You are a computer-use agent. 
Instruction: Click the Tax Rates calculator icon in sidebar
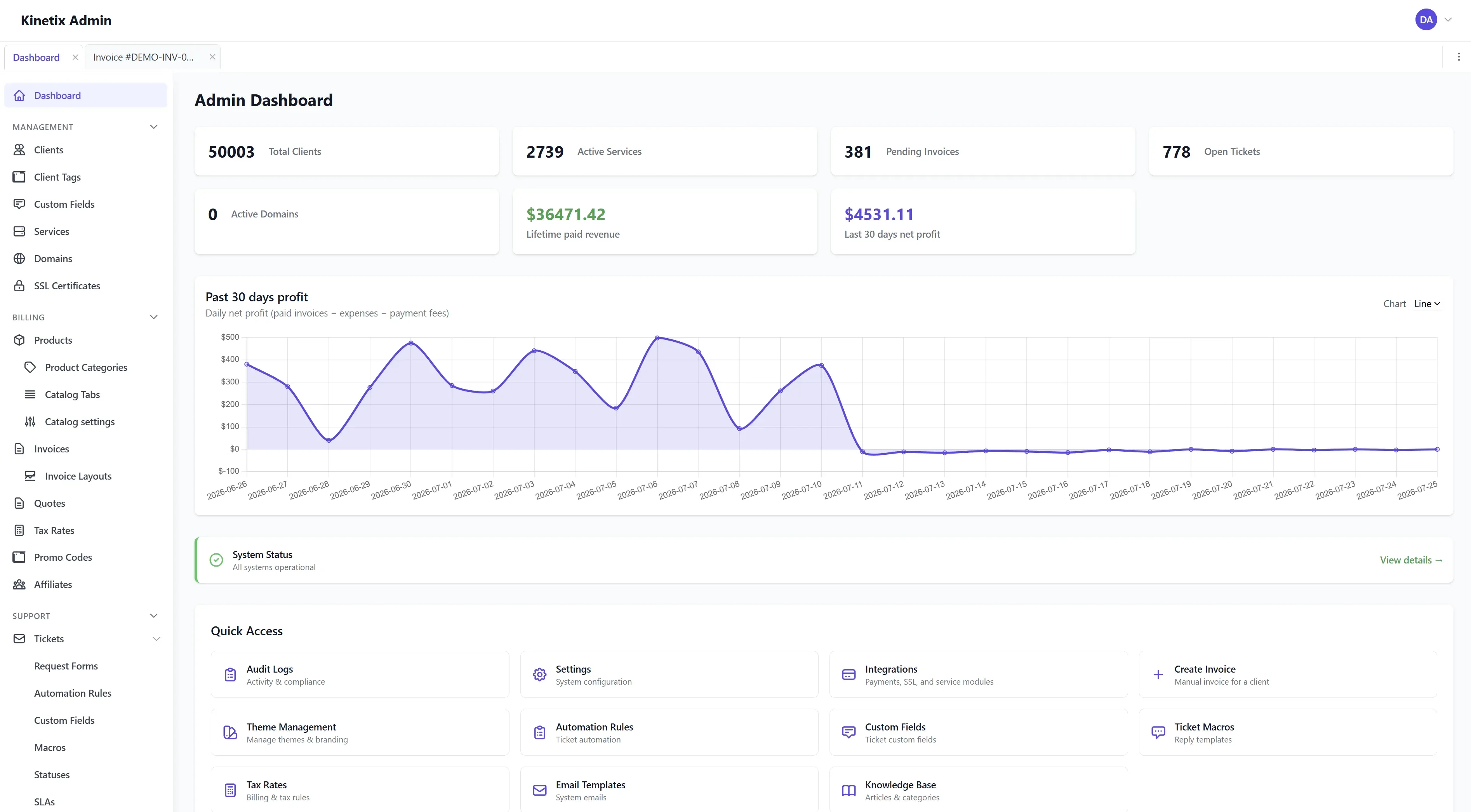(19, 530)
